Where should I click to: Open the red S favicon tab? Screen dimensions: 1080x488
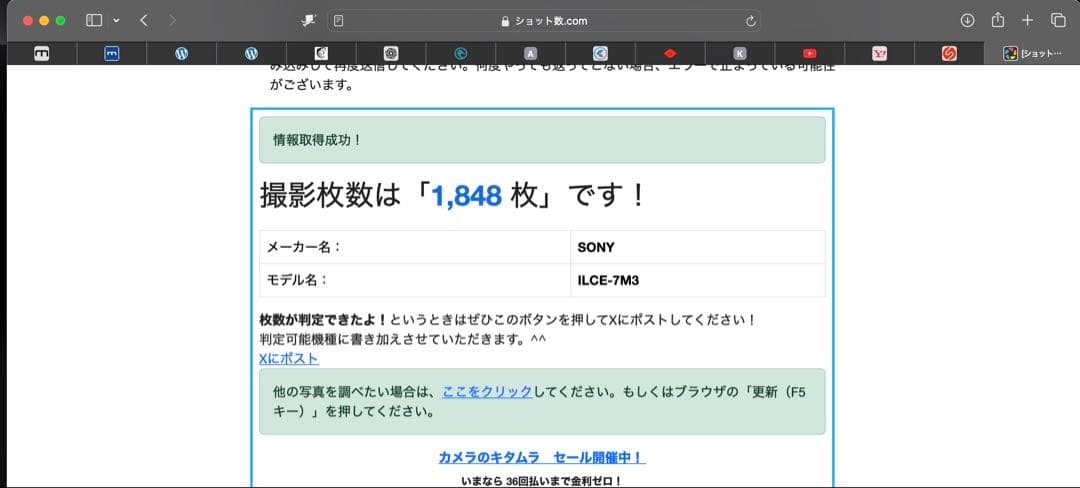[x=949, y=54]
